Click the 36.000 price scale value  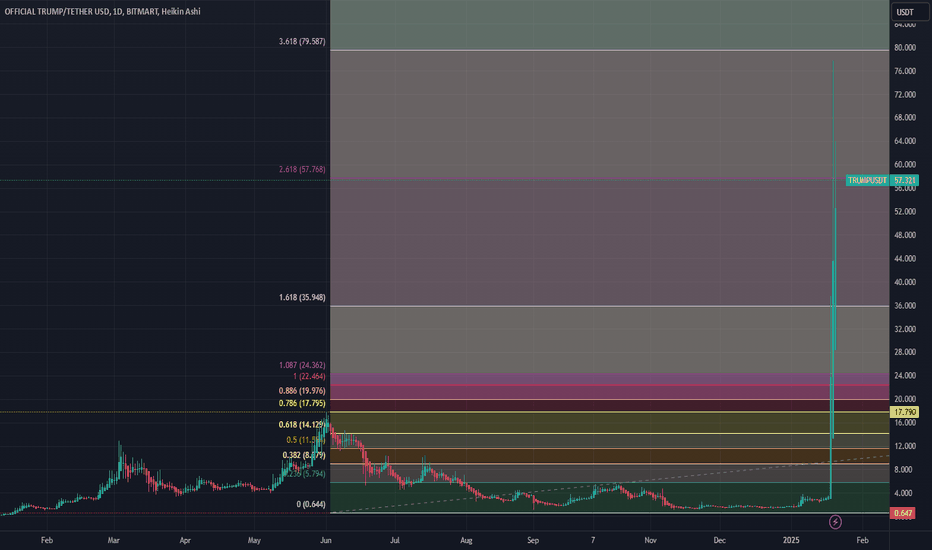pos(905,306)
